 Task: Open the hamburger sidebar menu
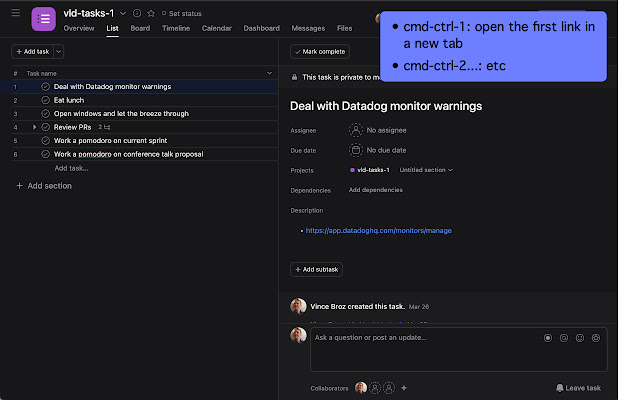[x=16, y=13]
